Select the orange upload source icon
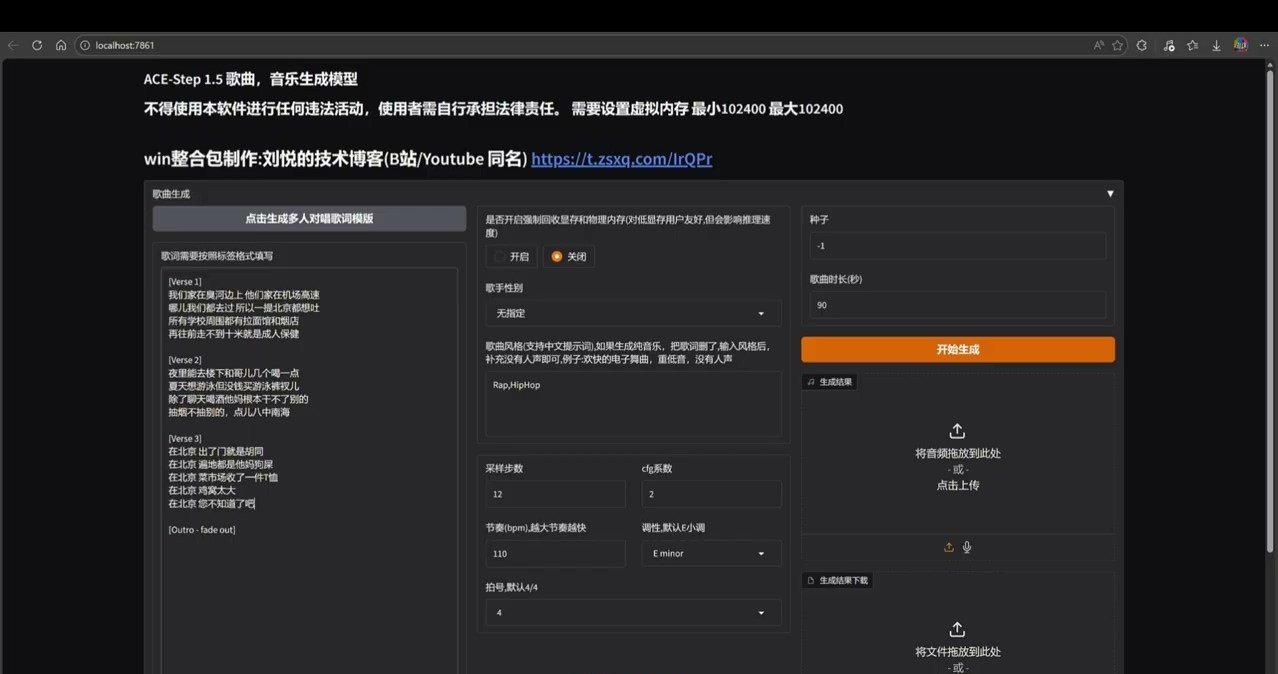Viewport: 1278px width, 674px height. (x=949, y=547)
